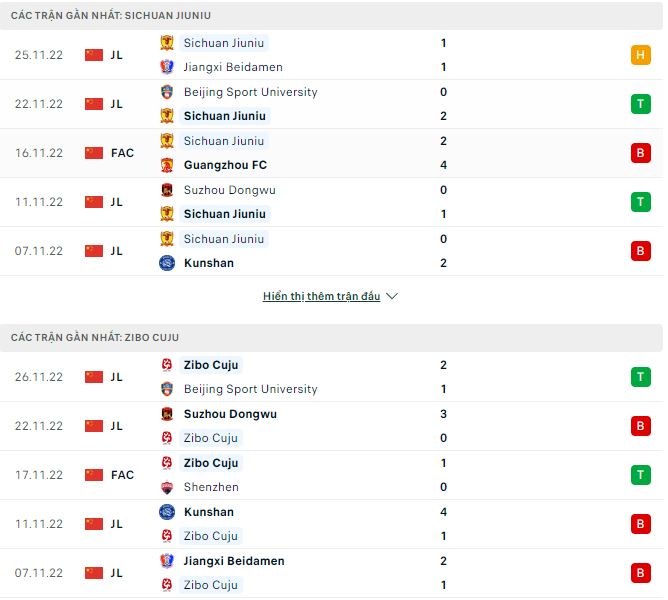Select JL league label on 25.11.22 match
The width and height of the screenshot is (668, 600).
coord(117,55)
